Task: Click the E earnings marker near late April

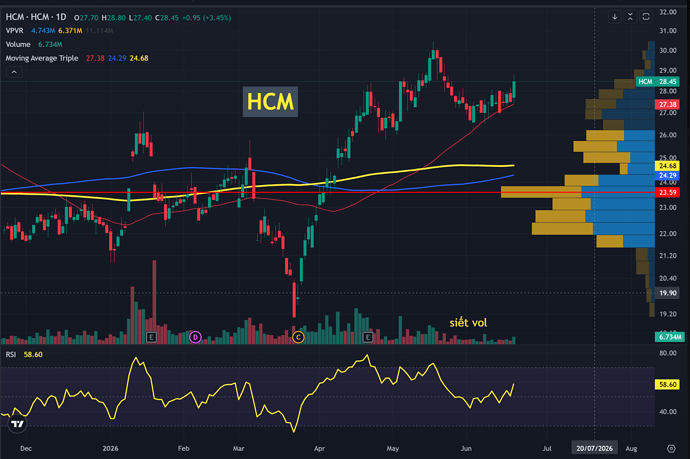Action: (367, 338)
